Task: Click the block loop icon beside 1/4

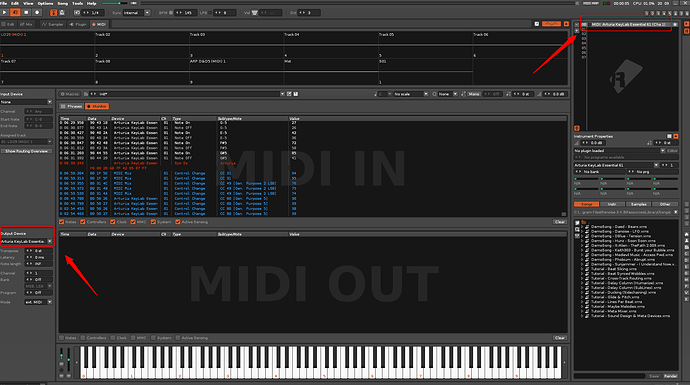Action: pyautogui.click(x=77, y=13)
